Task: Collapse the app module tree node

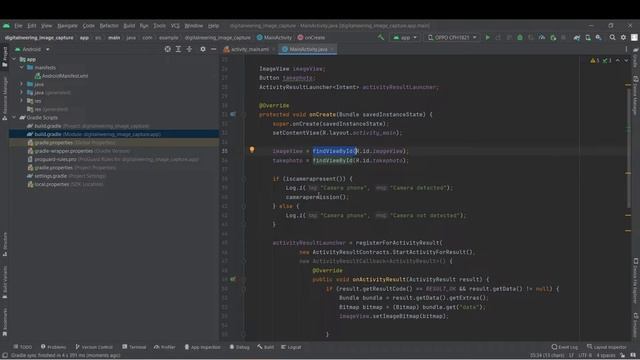Action: point(15,59)
